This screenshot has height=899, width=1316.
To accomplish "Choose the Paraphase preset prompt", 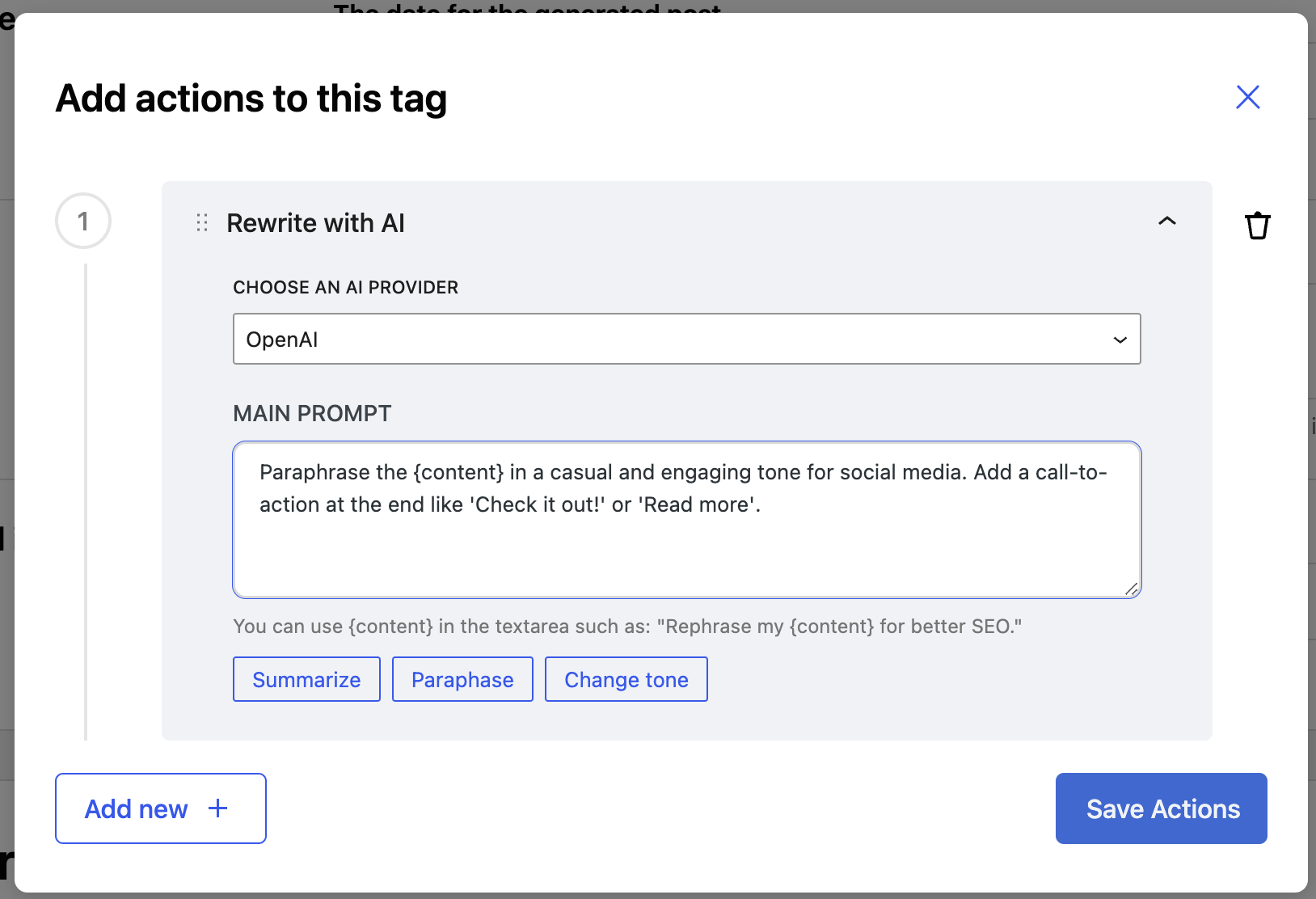I will tap(462, 679).
